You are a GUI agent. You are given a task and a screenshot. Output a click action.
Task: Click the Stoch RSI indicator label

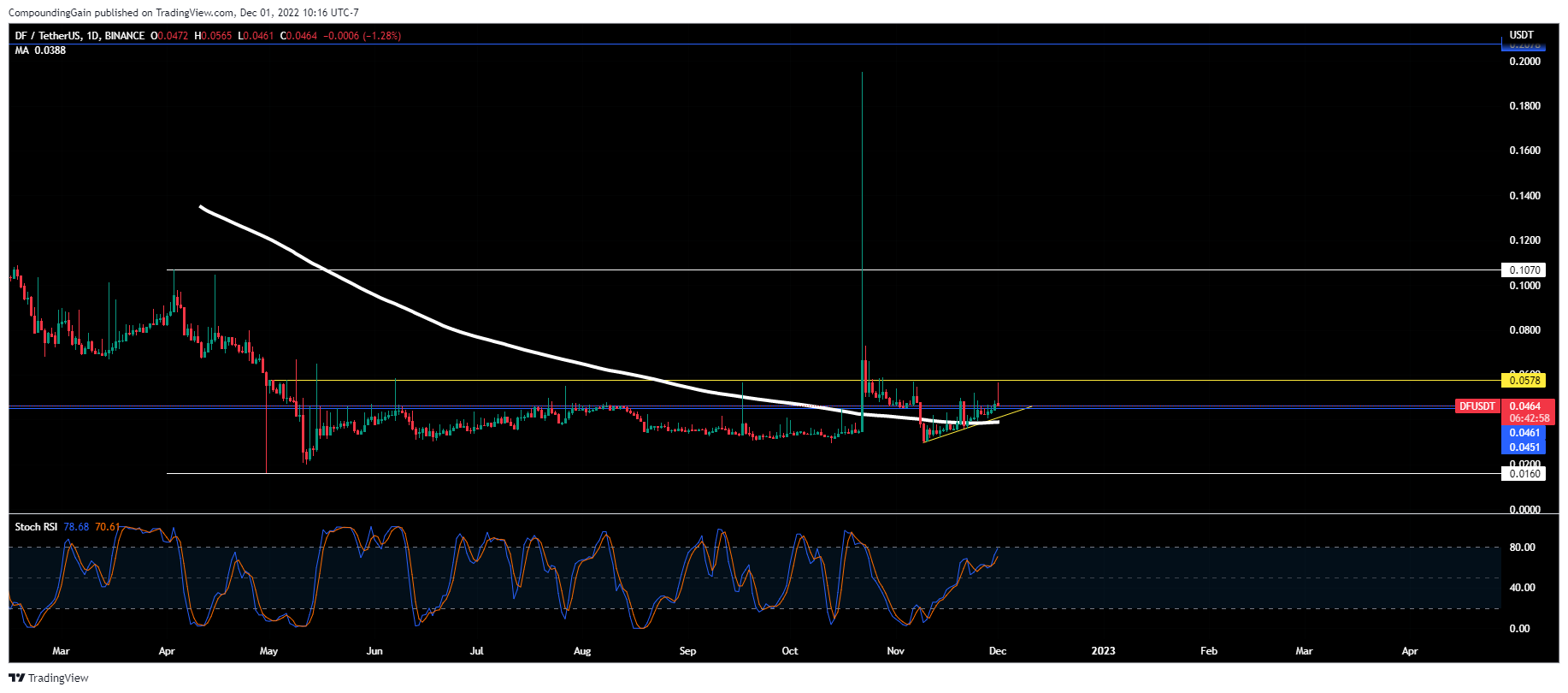(36, 527)
